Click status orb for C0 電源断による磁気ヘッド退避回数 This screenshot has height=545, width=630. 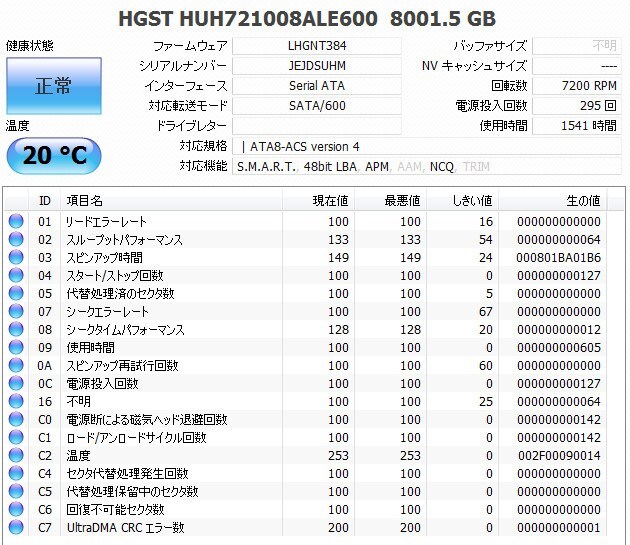tap(16, 419)
